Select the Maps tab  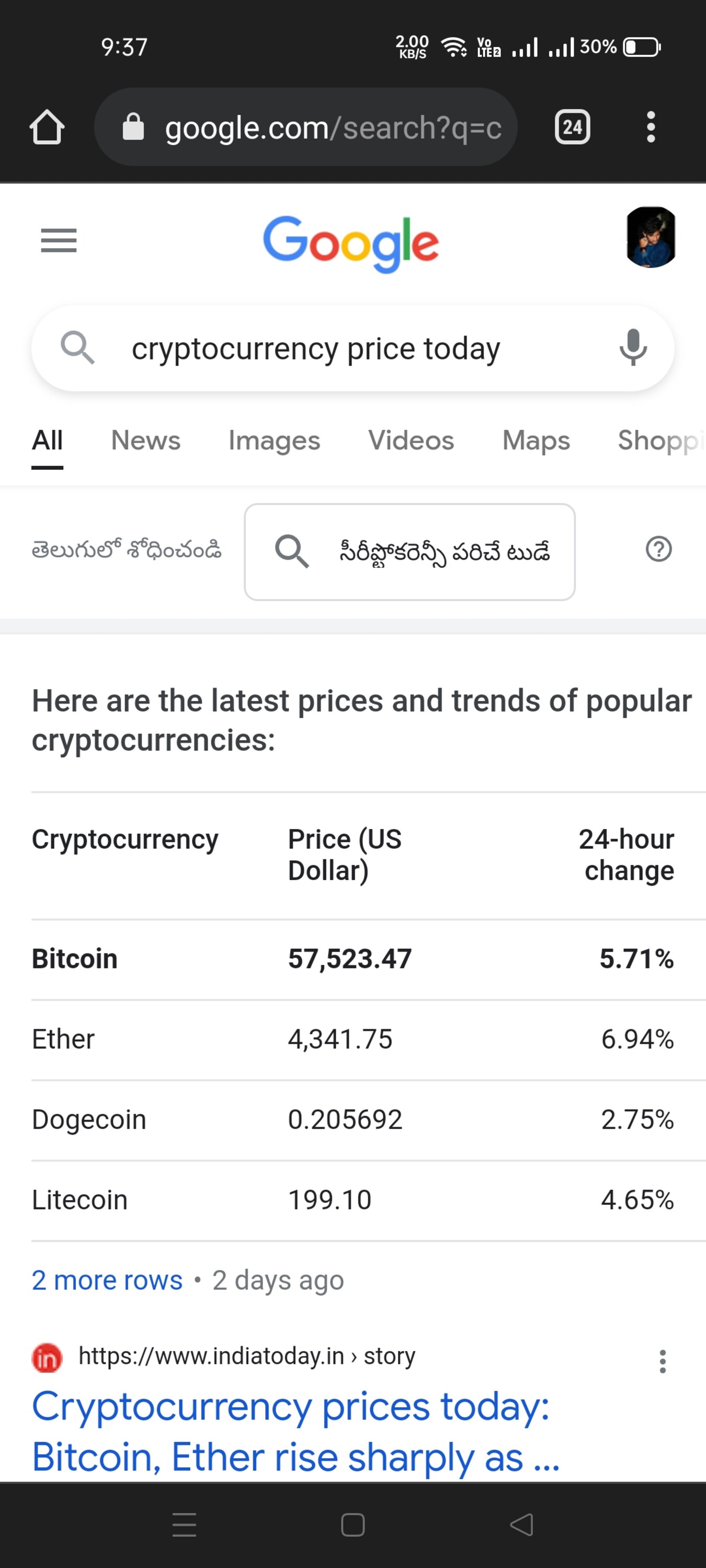click(536, 440)
